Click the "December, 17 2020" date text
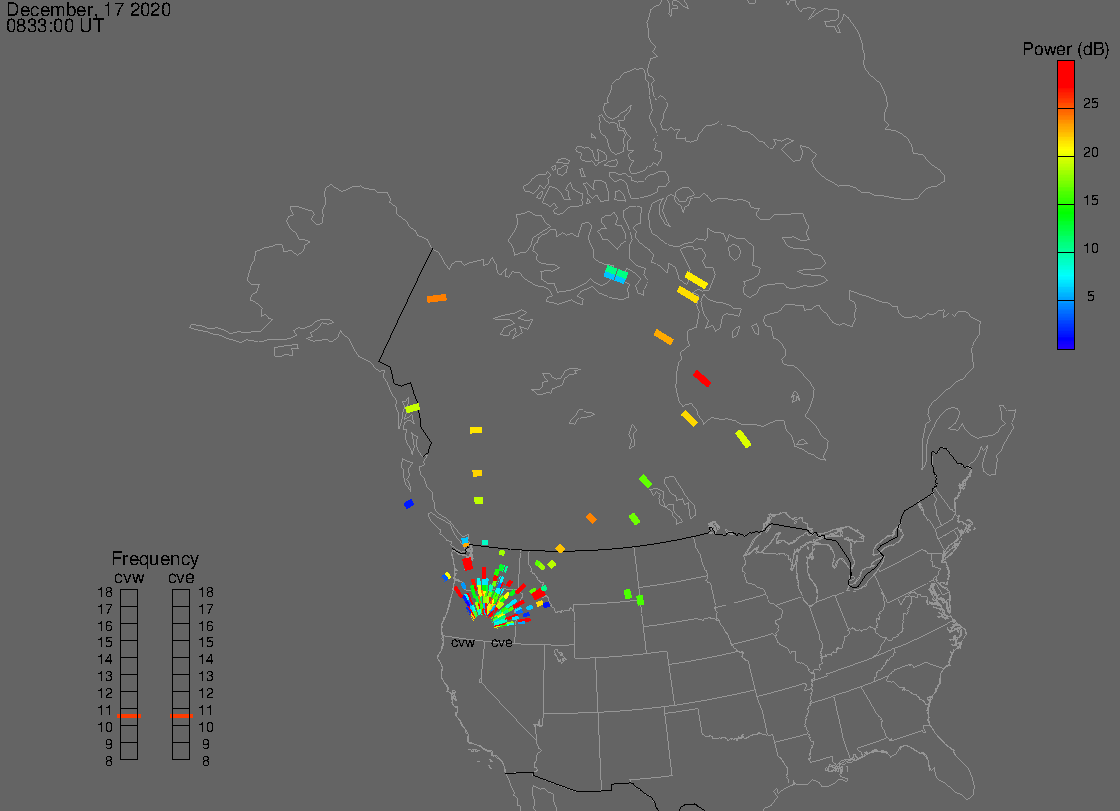The height and width of the screenshot is (811, 1120). pos(89,9)
